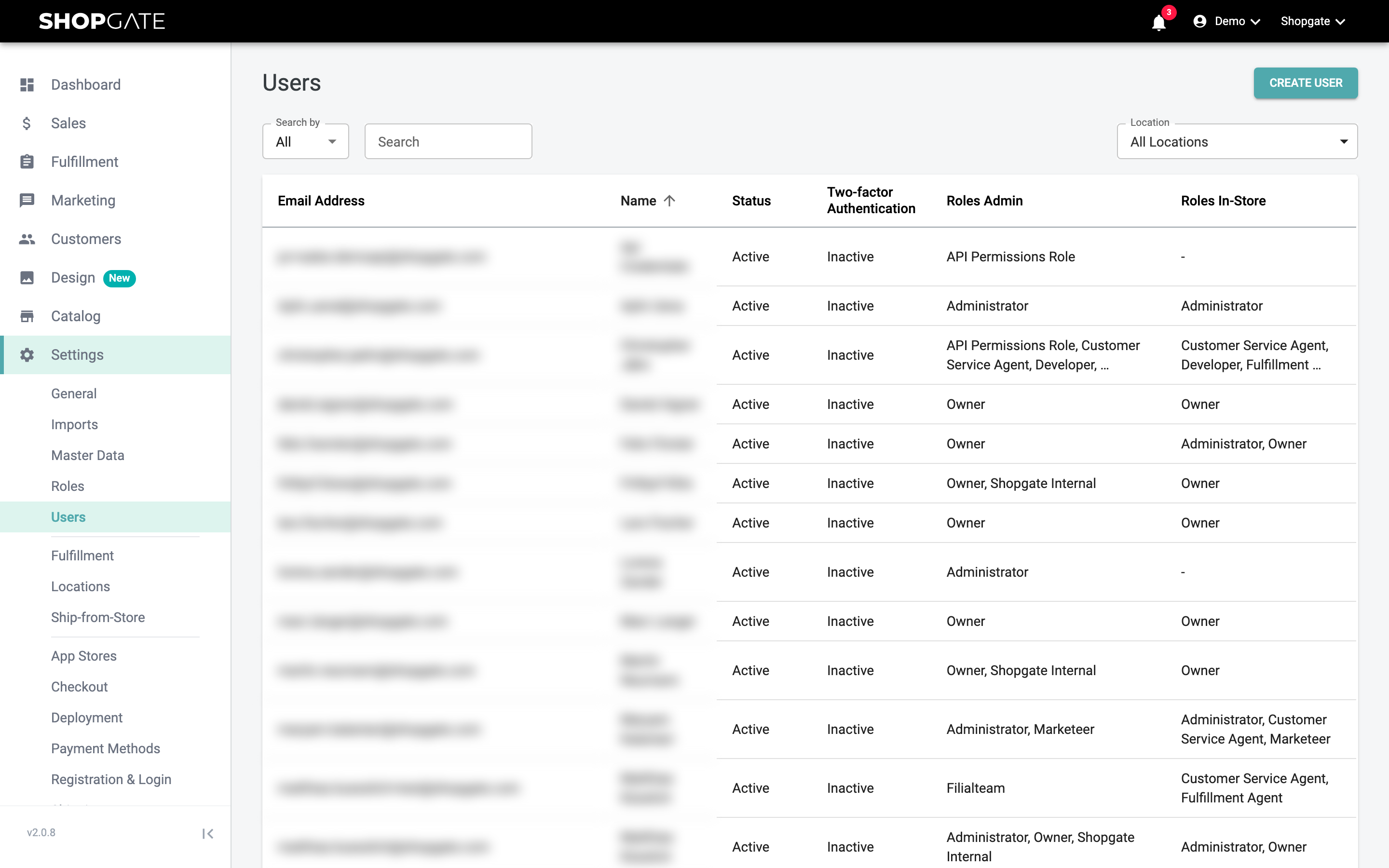Image resolution: width=1389 pixels, height=868 pixels.
Task: Click the Demo user avatar icon
Action: (1199, 21)
